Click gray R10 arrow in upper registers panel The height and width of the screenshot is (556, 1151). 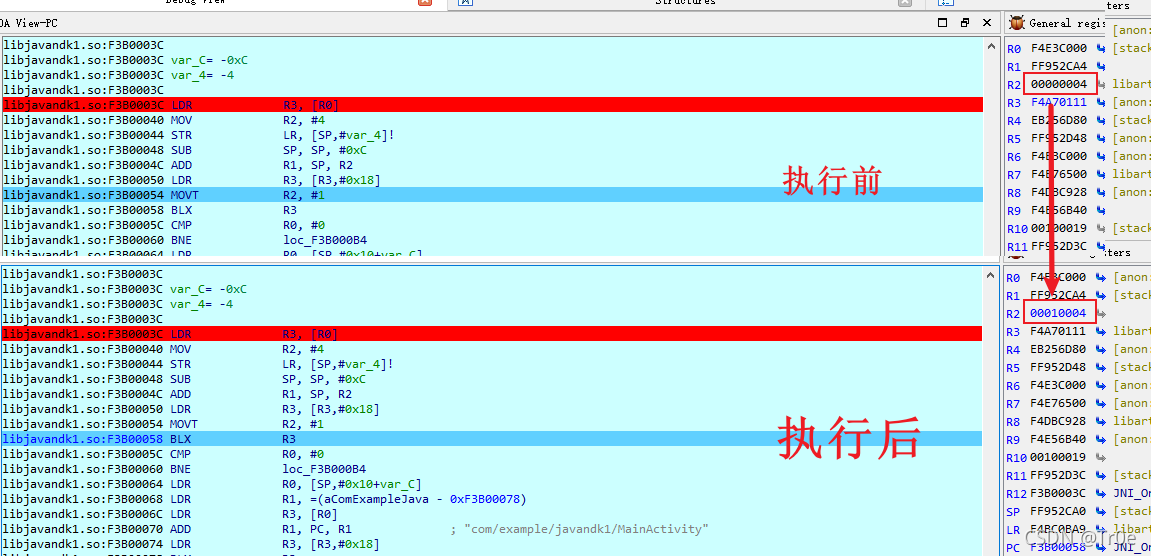(1101, 228)
